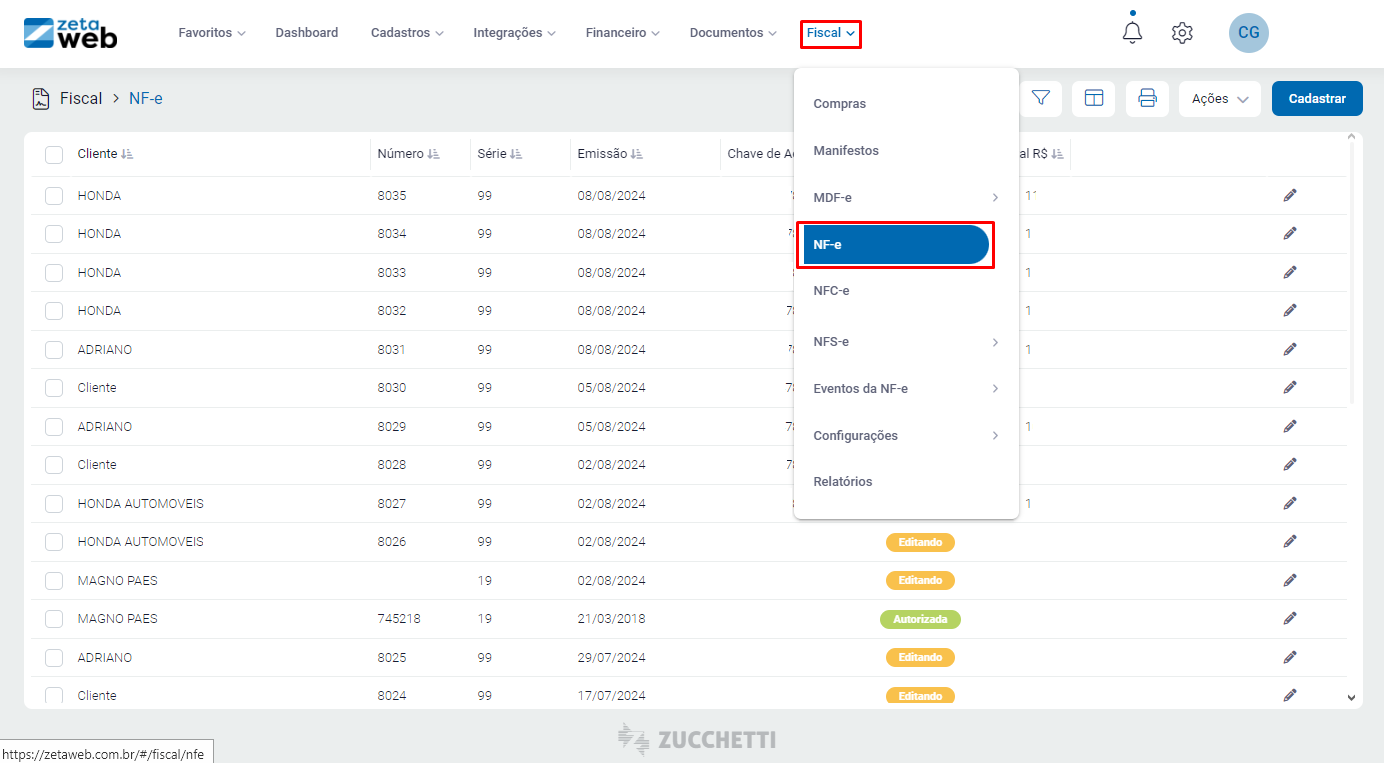Open the column layout icon
This screenshot has width=1384, height=763.
[1094, 98]
